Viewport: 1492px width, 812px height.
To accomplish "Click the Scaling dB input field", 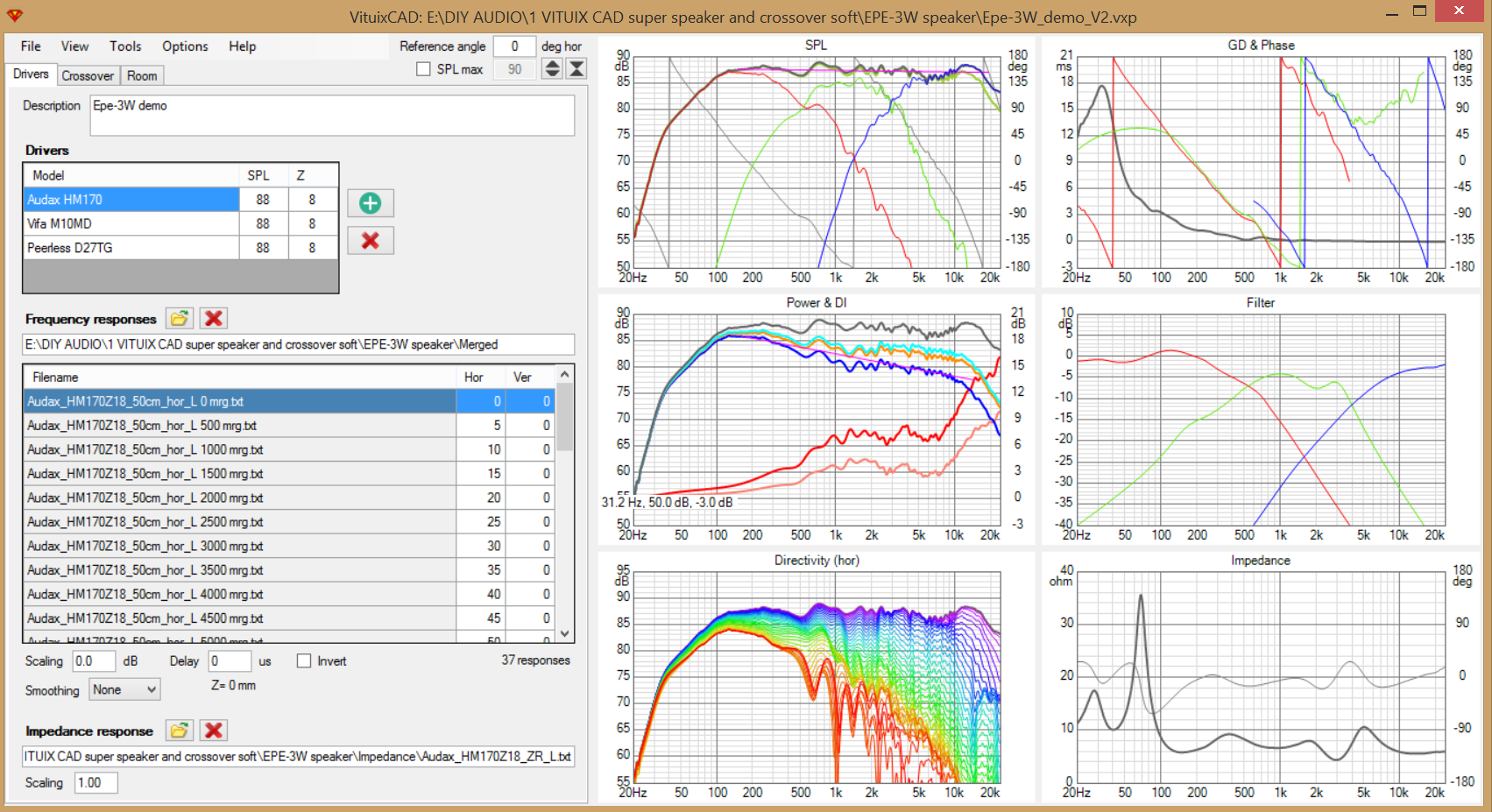I will click(95, 661).
